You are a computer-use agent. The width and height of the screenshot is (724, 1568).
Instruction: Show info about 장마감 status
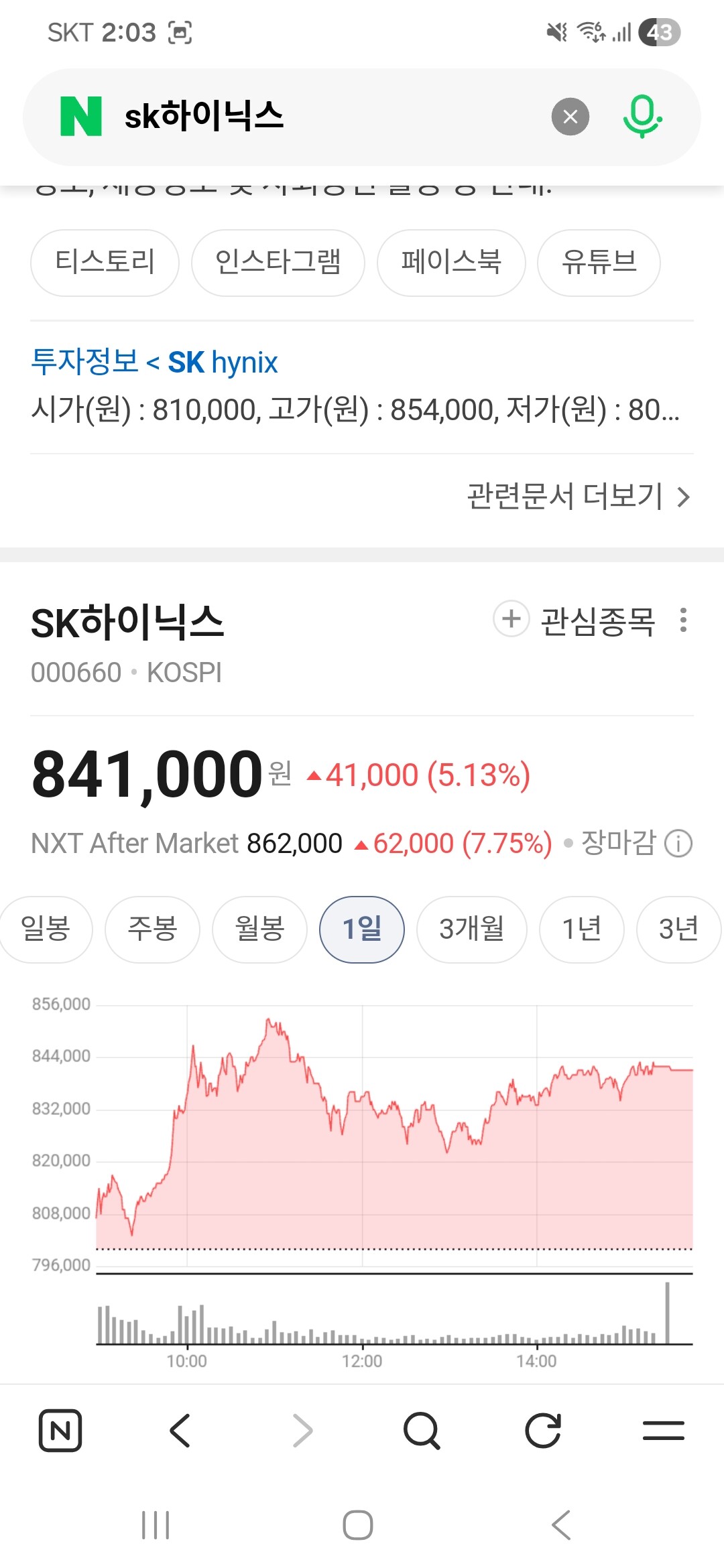click(x=678, y=844)
